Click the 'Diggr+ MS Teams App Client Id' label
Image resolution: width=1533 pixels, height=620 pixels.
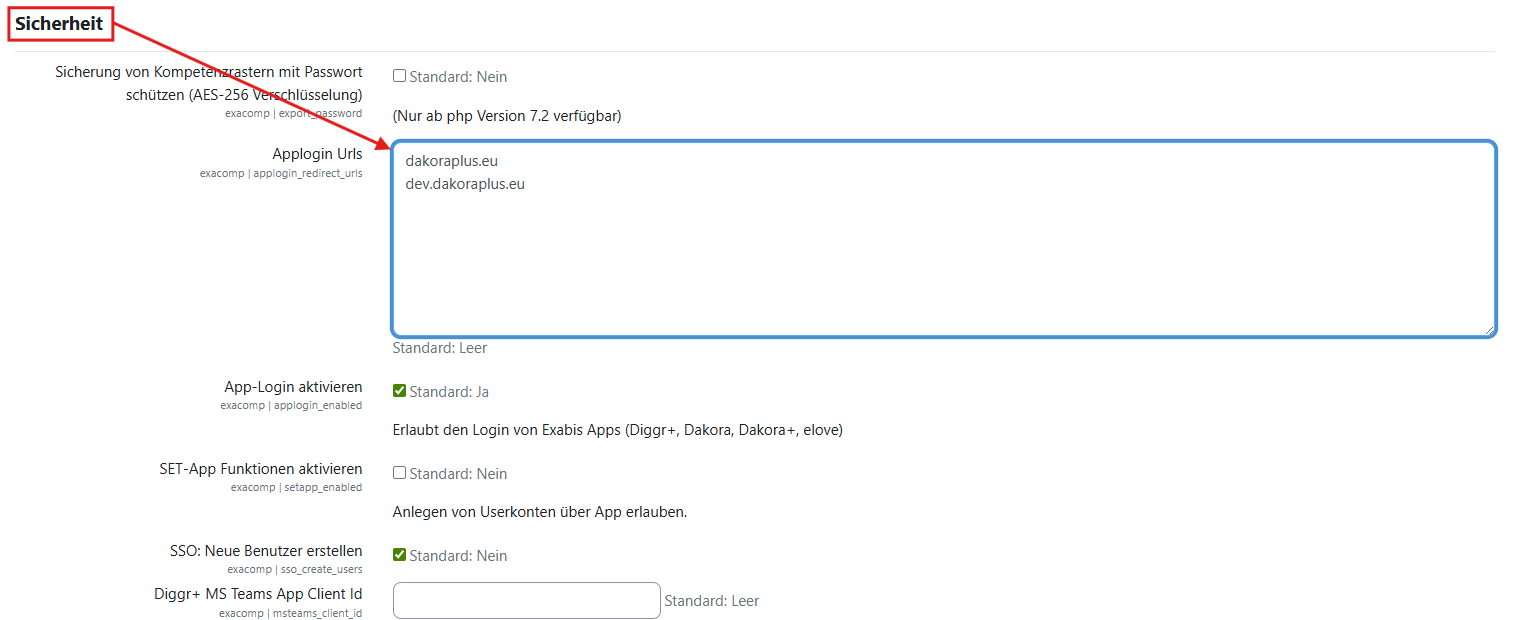pos(258,594)
